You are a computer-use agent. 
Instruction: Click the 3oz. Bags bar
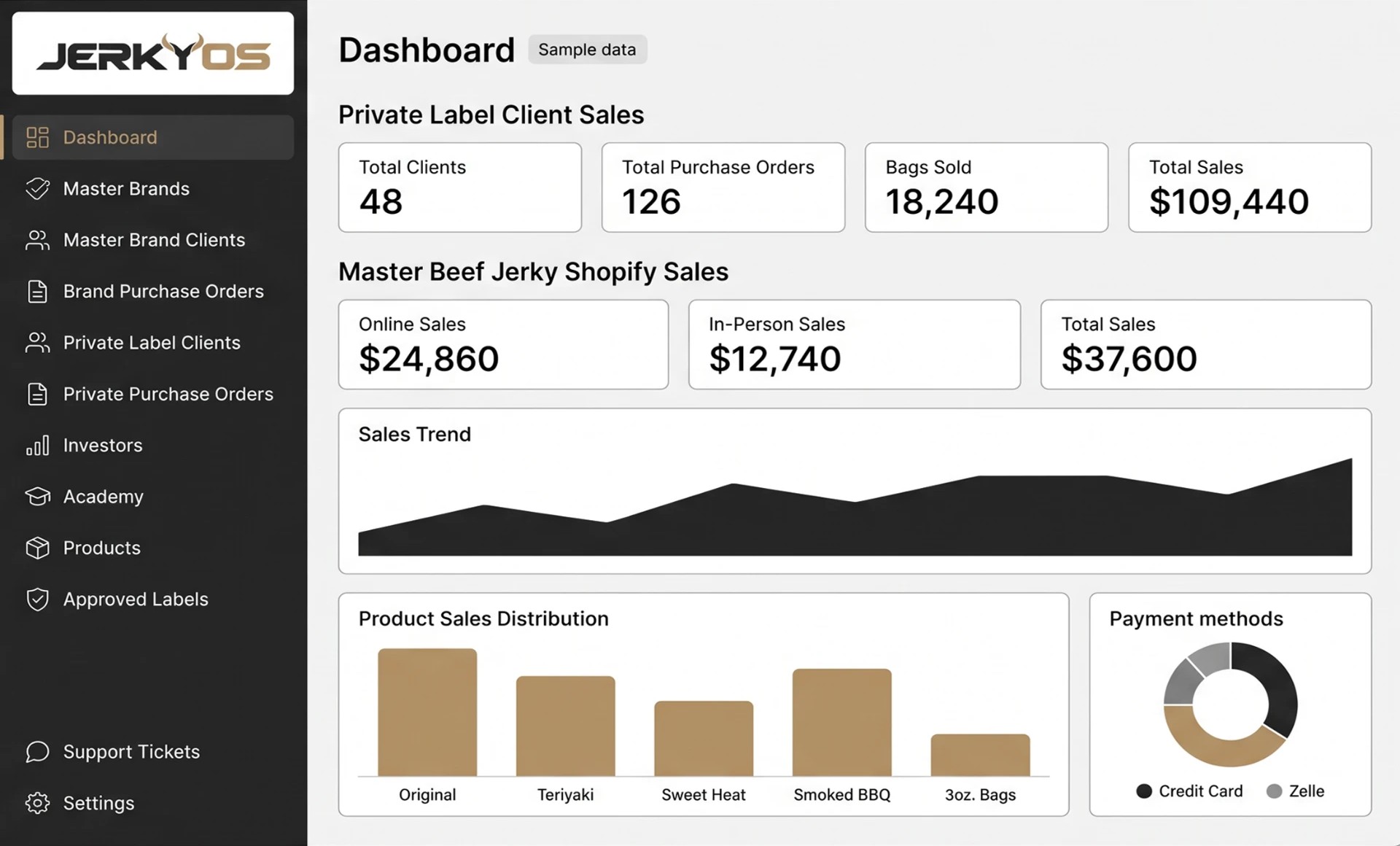pos(981,756)
